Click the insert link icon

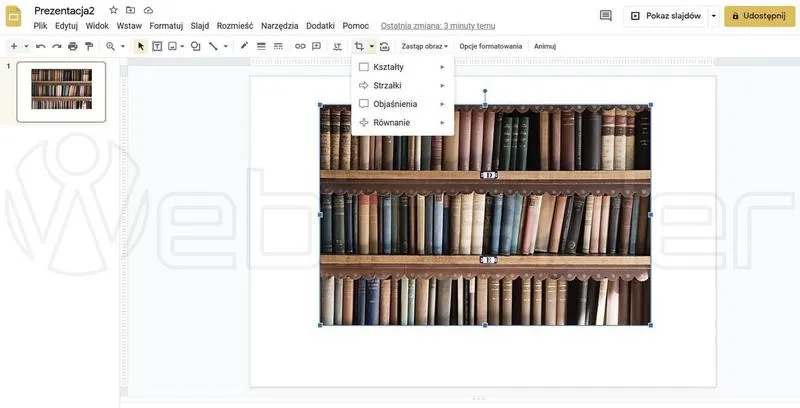[x=300, y=46]
